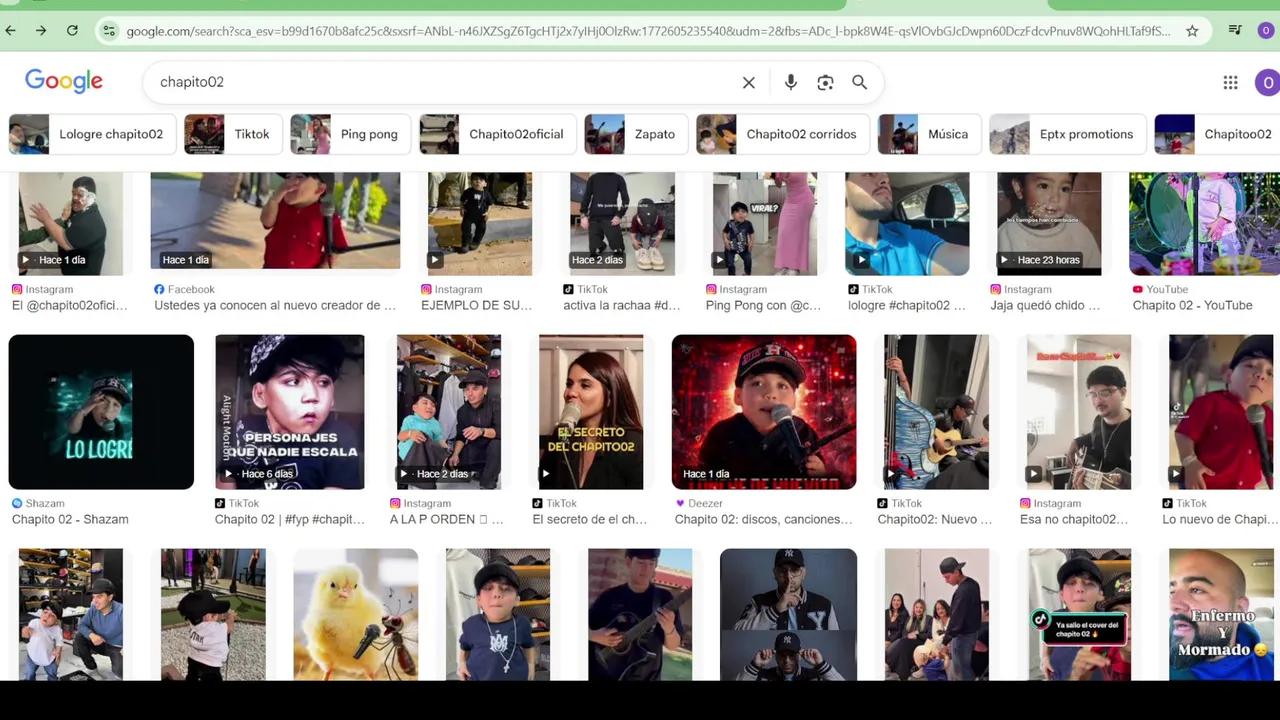Open 'Ustedes ya conocen al nuevo creador' link
Image resolution: width=1280 pixels, height=720 pixels.
click(x=275, y=305)
